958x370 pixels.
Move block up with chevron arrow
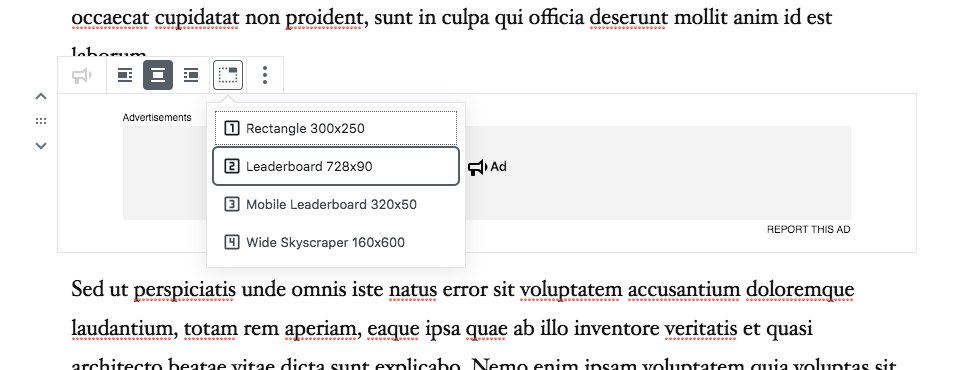tap(41, 96)
